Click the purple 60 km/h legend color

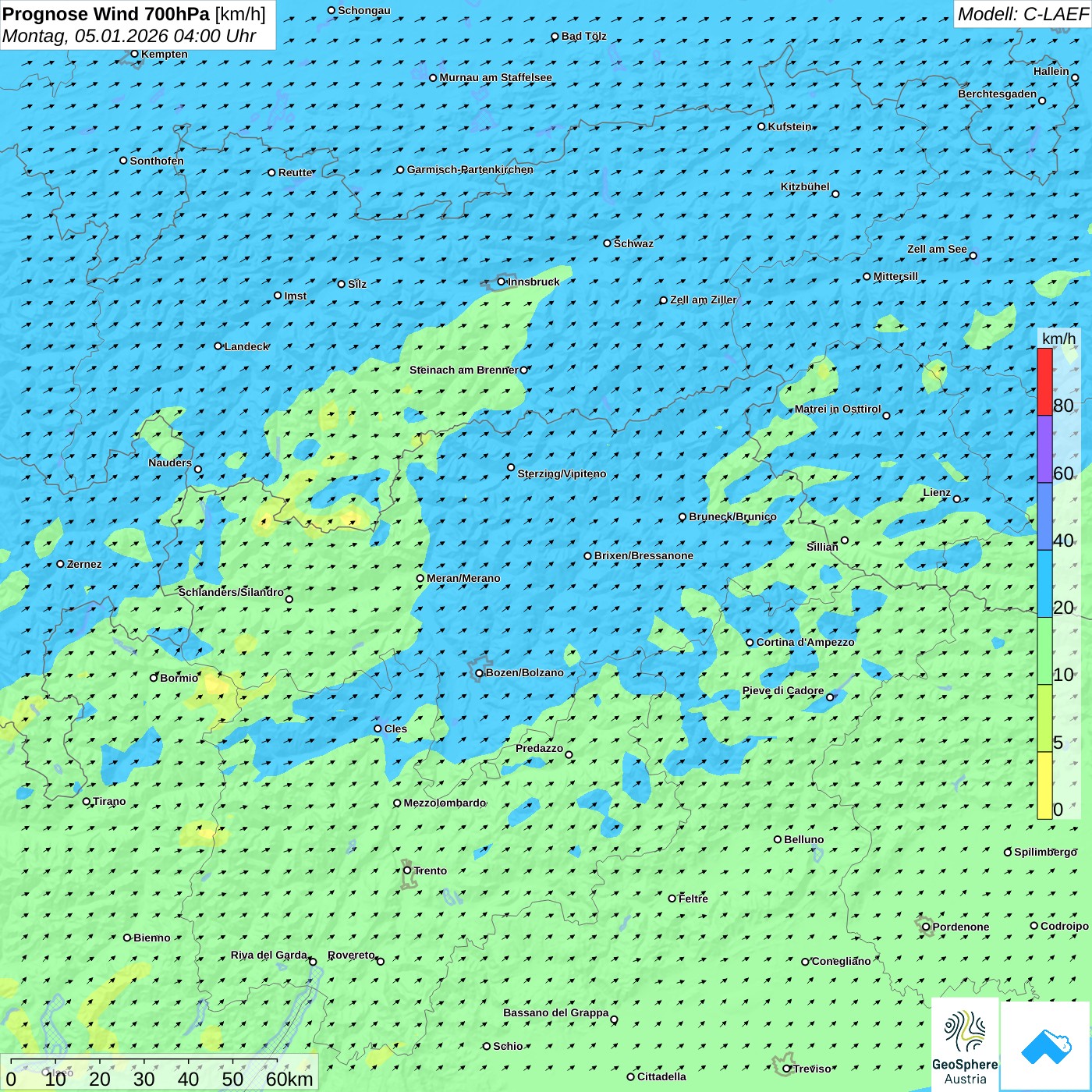[1044, 449]
